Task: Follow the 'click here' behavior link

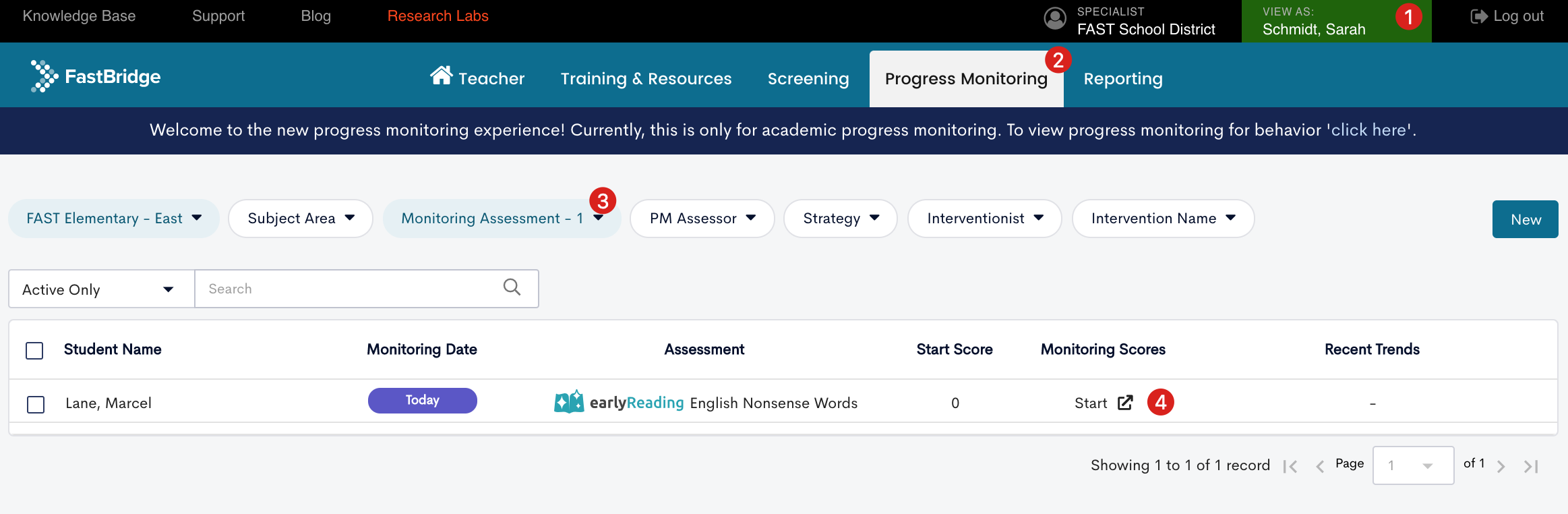Action: 1368,130
